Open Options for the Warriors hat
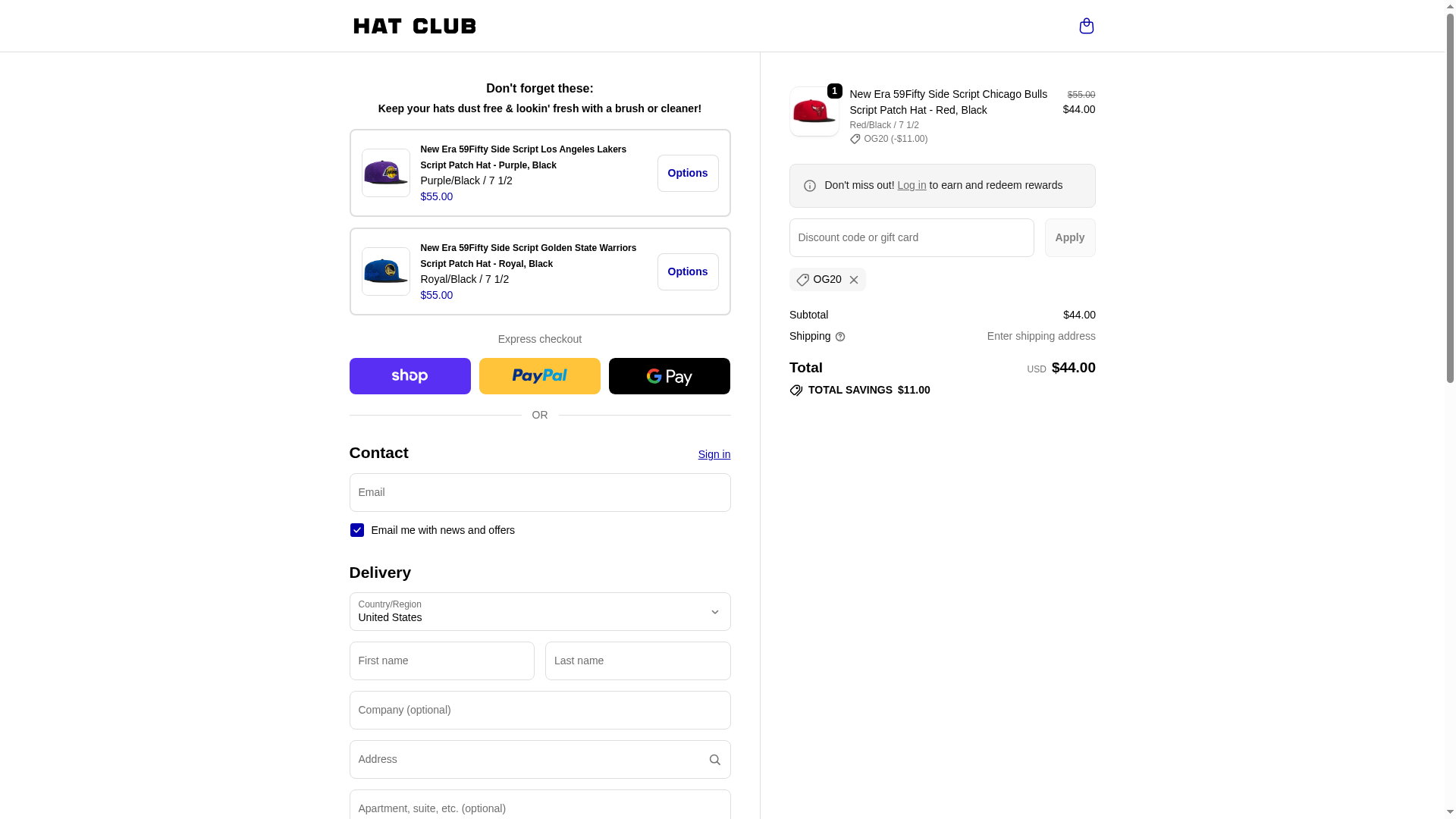The height and width of the screenshot is (819, 1456). coord(687,271)
